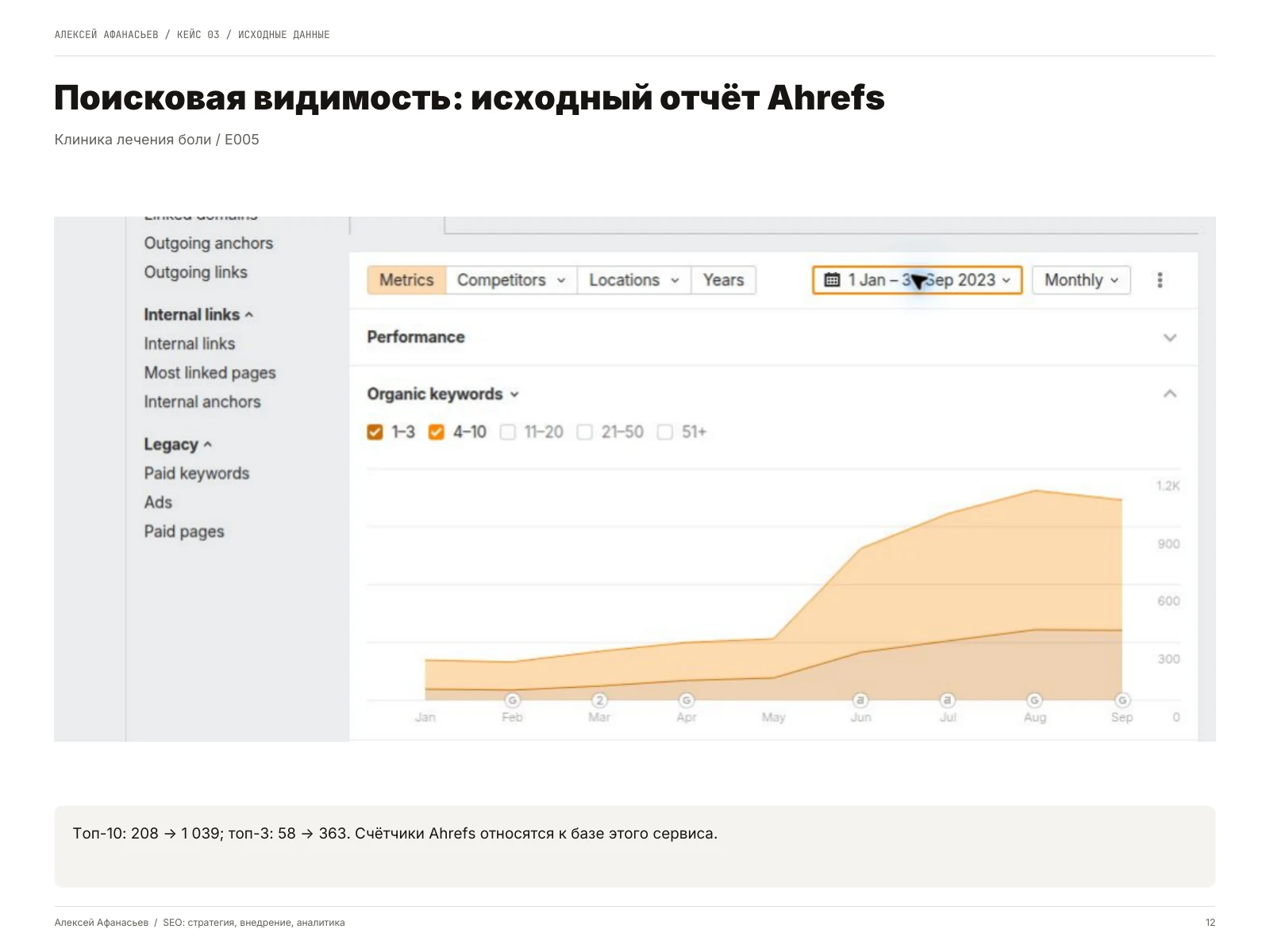The image size is (1270, 952).
Task: Open Paid keywords report
Action: point(196,474)
